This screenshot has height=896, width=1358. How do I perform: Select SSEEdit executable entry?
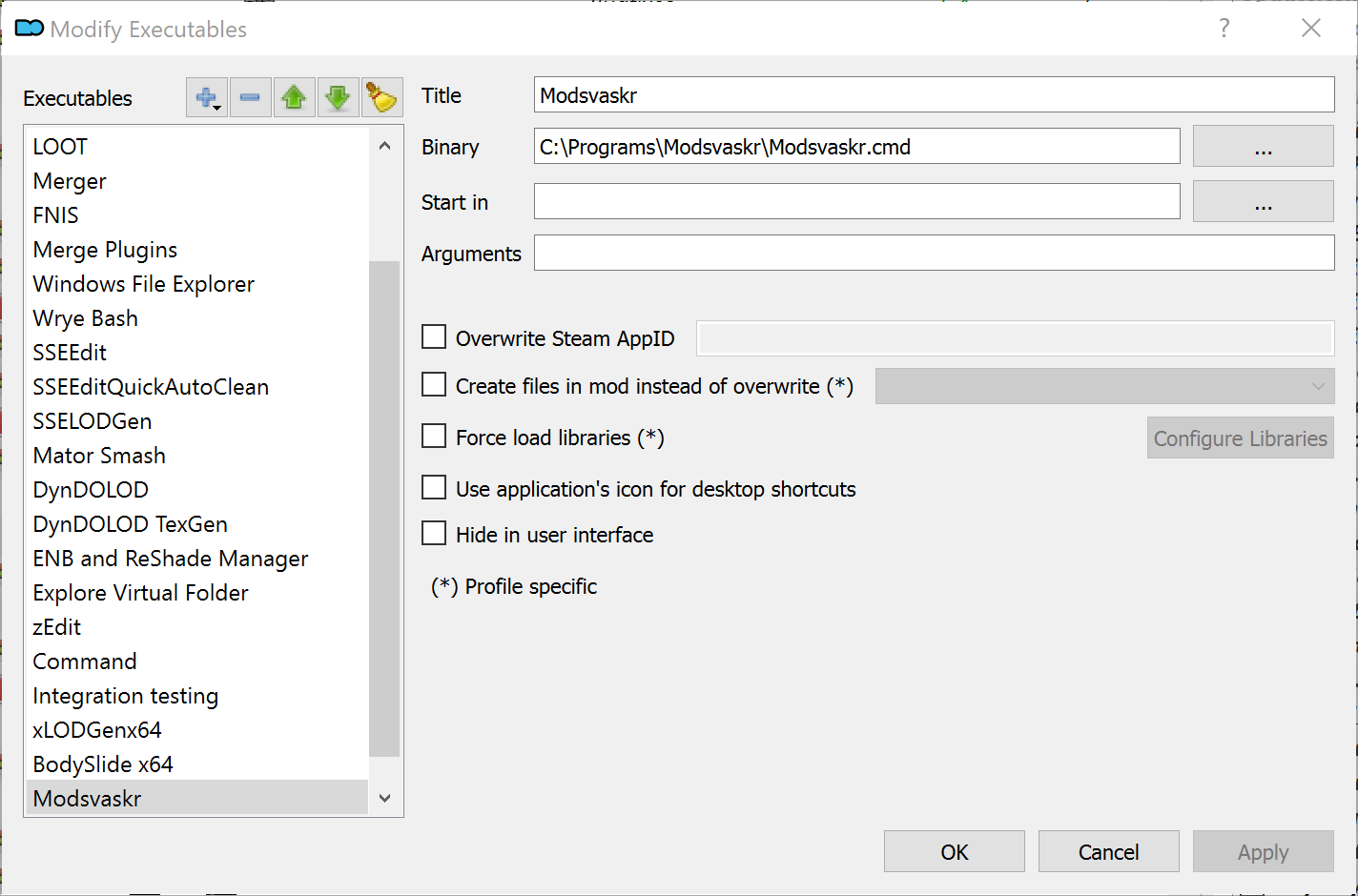(196, 352)
